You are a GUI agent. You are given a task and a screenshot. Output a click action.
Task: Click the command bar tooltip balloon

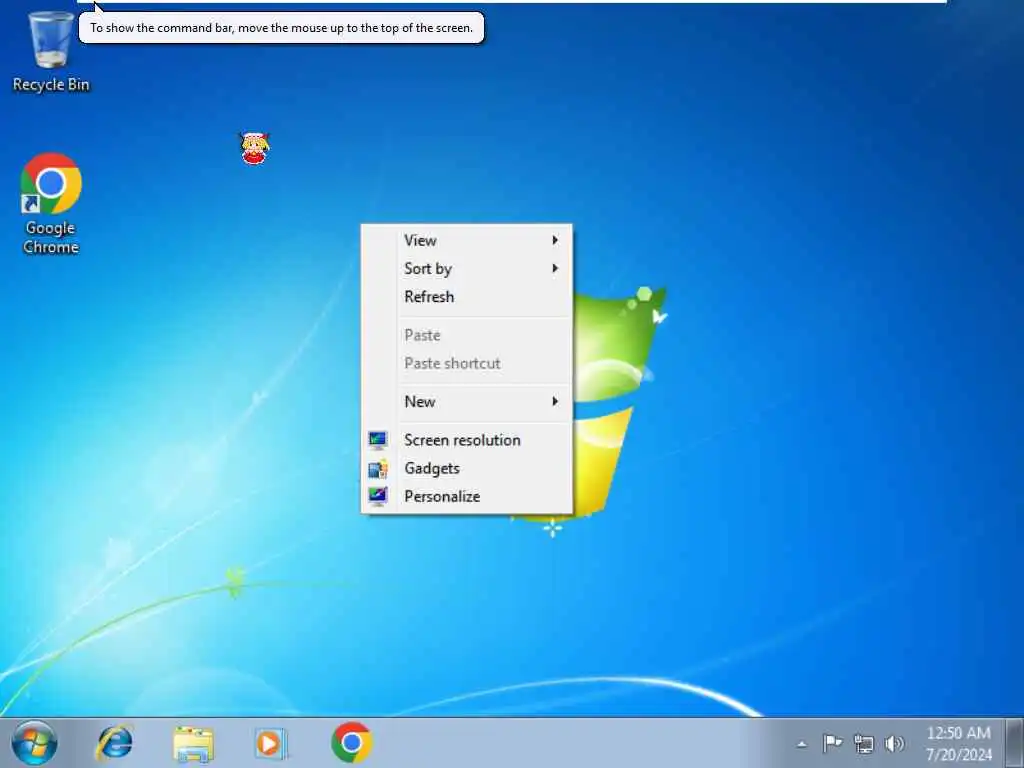click(x=281, y=27)
